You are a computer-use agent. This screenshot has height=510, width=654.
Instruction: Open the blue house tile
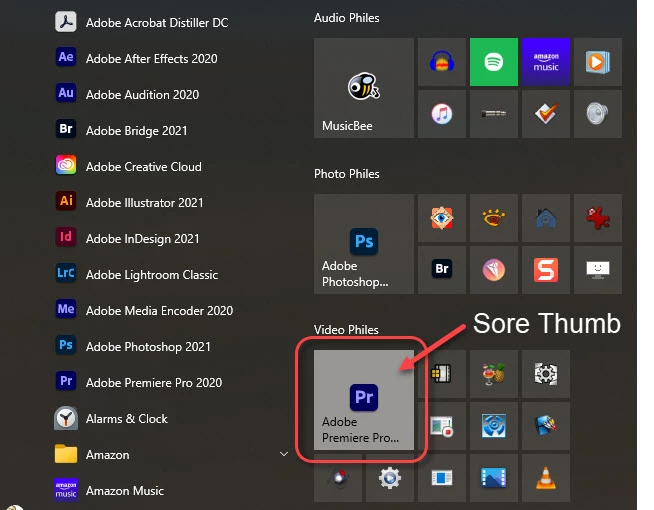tap(546, 218)
